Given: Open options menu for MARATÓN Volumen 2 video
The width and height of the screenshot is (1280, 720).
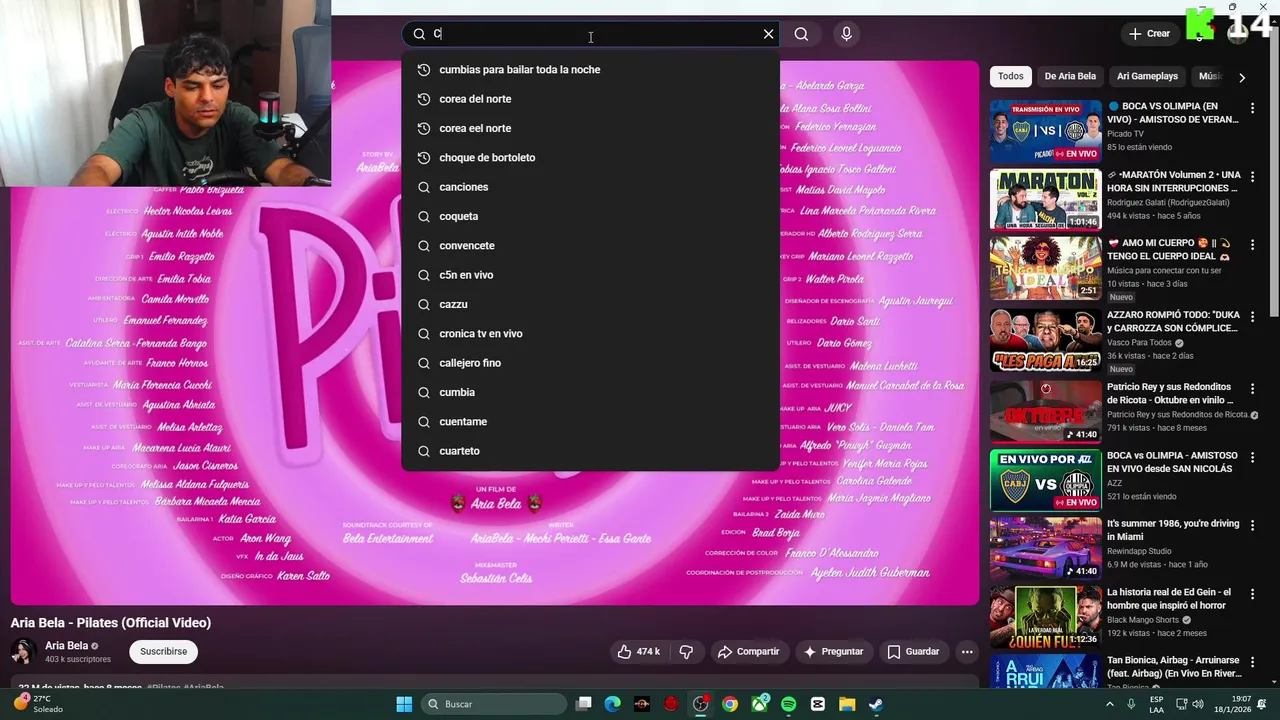Looking at the screenshot, I should click(x=1252, y=176).
